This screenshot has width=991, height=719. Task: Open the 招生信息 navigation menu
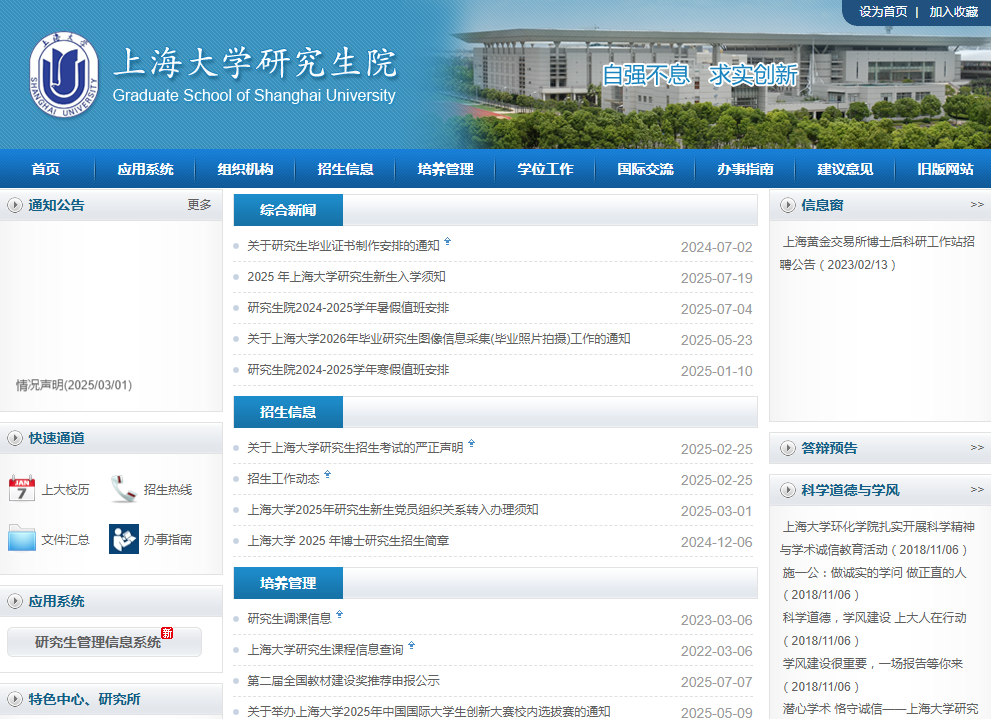coord(345,169)
